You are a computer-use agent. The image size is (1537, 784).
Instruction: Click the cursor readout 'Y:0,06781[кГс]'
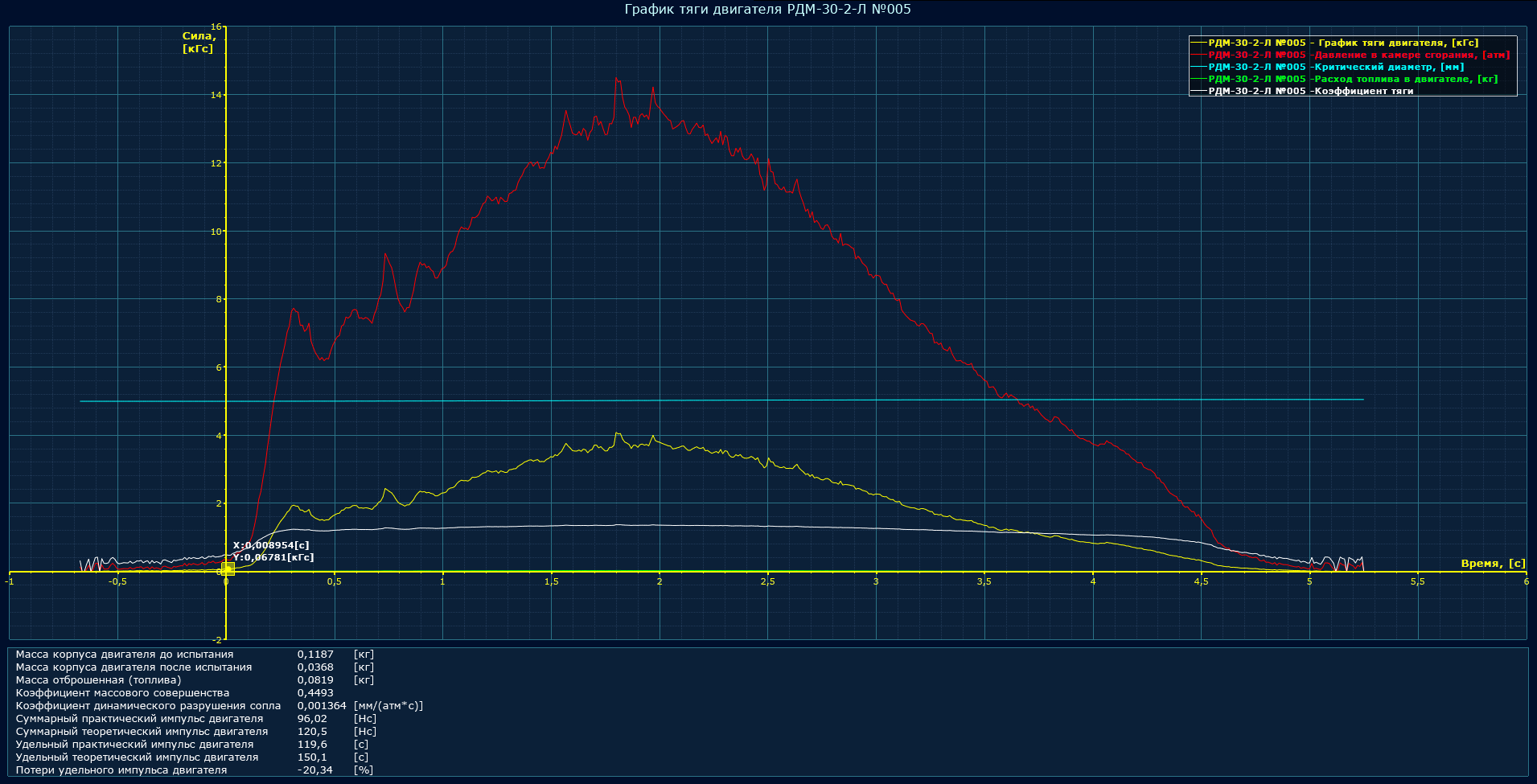tap(273, 557)
